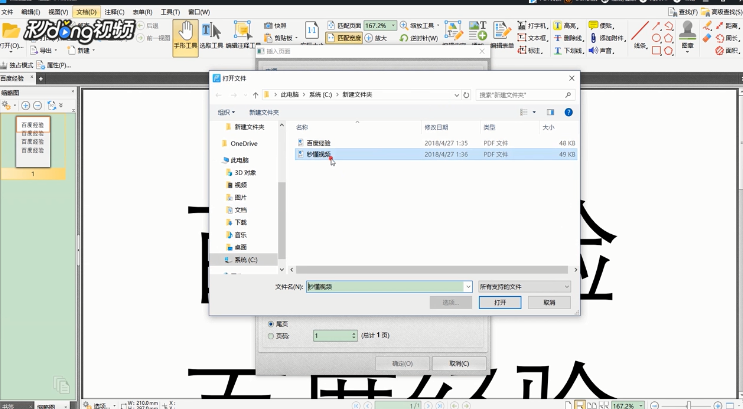Screen dimensions: 743x409
Task: Select the Edit Comments tool icon
Action: 243,31
